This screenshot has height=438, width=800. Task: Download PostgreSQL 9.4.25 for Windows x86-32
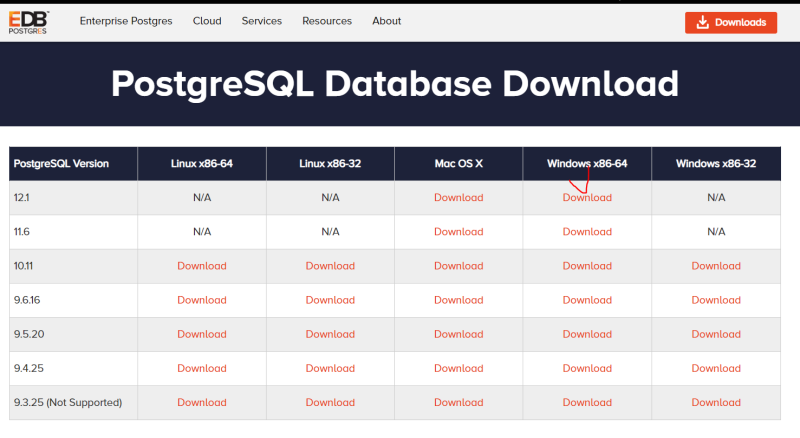[716, 368]
